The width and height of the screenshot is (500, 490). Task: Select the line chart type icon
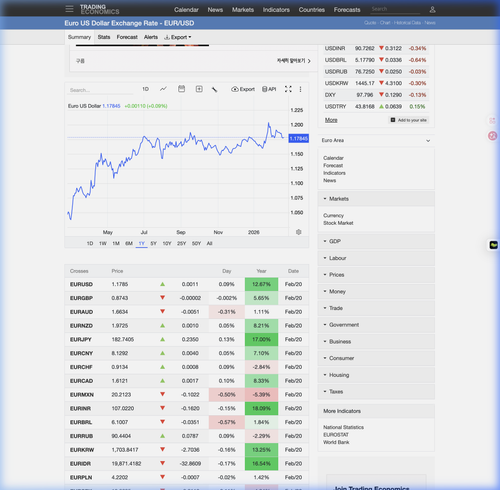(163, 89)
